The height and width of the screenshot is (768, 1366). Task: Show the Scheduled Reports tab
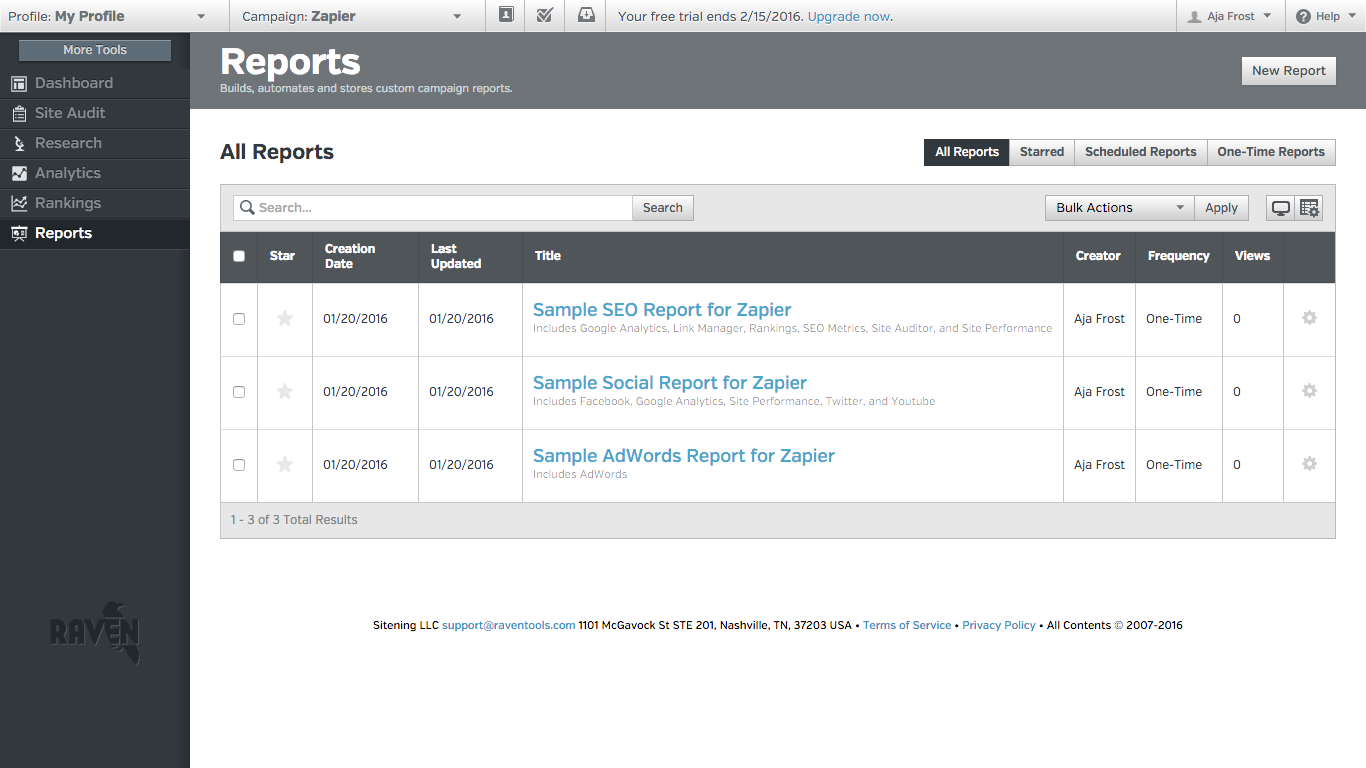1141,152
